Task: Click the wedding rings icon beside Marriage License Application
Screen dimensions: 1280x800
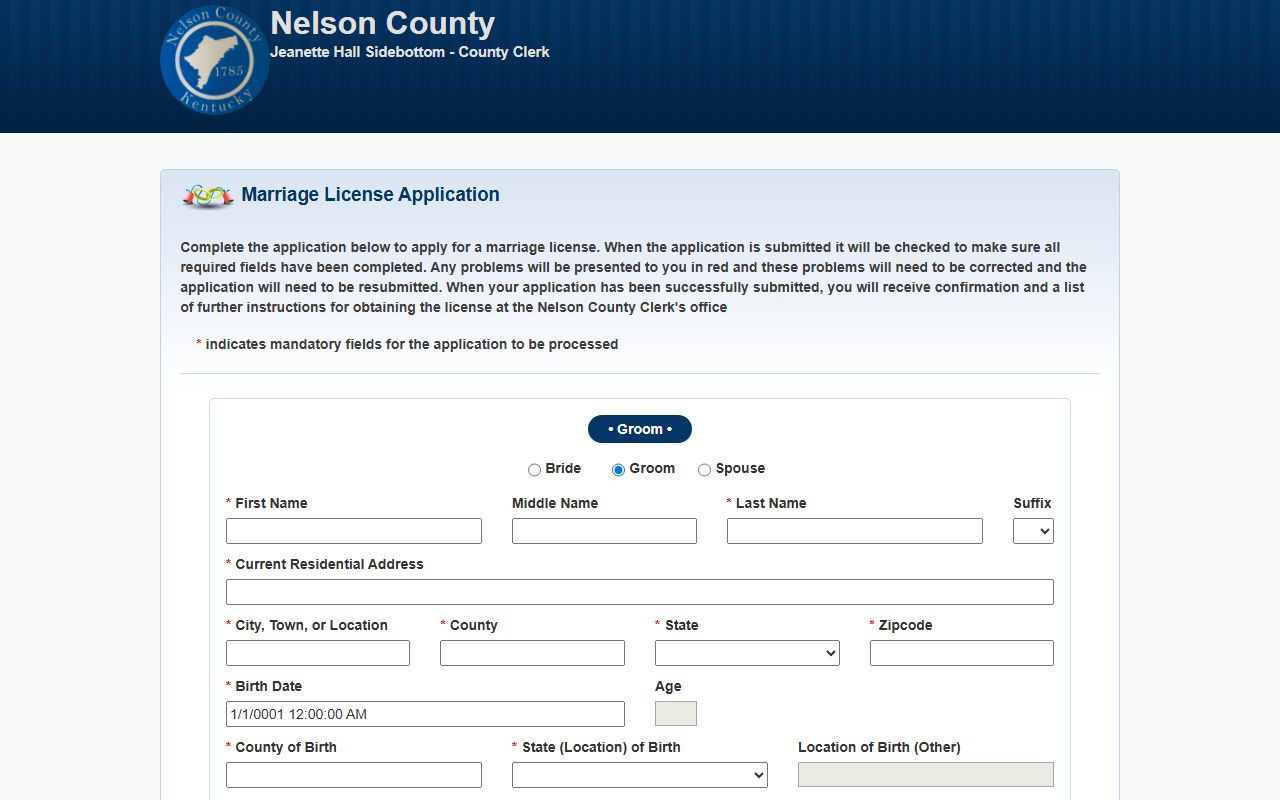Action: (x=208, y=195)
